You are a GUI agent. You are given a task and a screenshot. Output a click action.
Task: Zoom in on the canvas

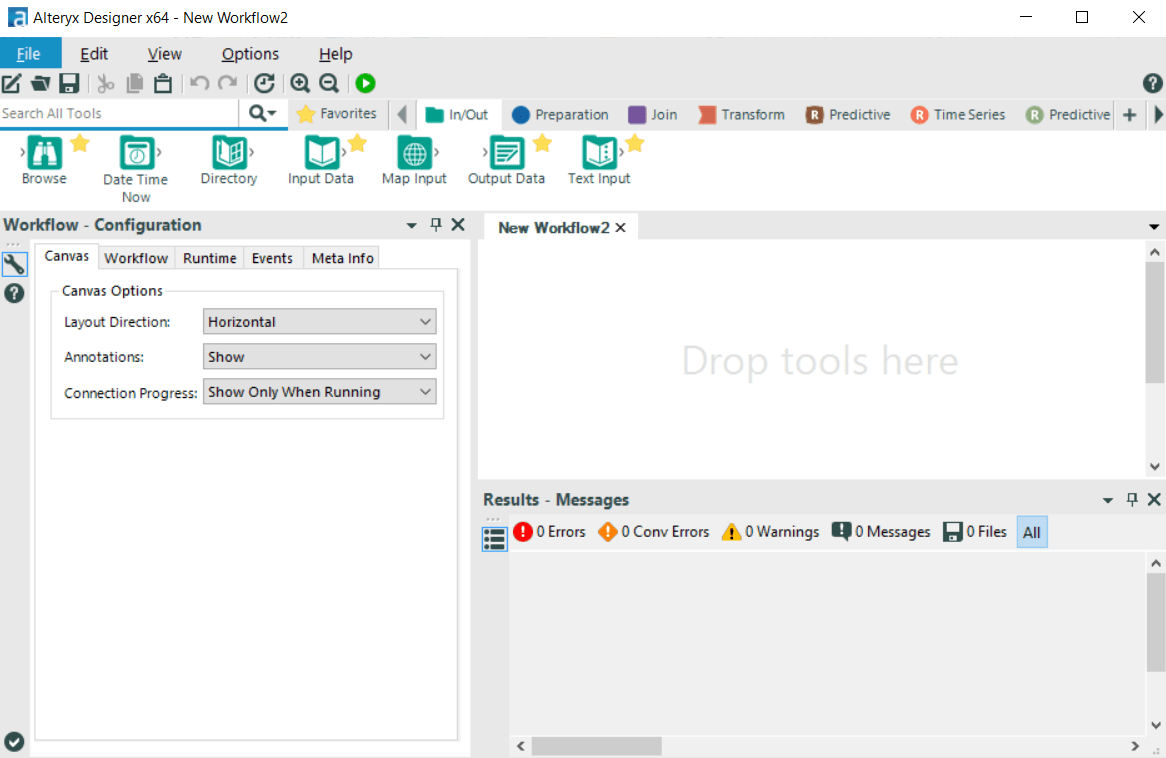(300, 83)
